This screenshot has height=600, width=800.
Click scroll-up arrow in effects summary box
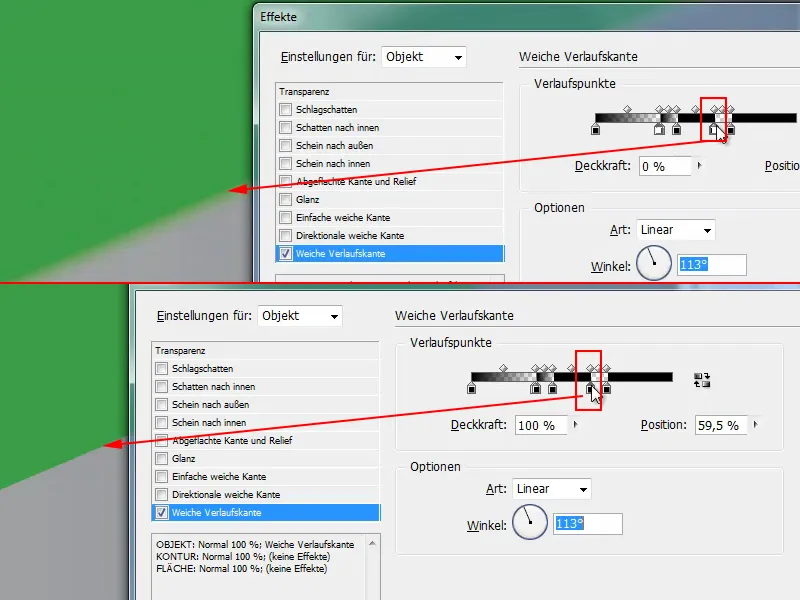click(x=372, y=544)
